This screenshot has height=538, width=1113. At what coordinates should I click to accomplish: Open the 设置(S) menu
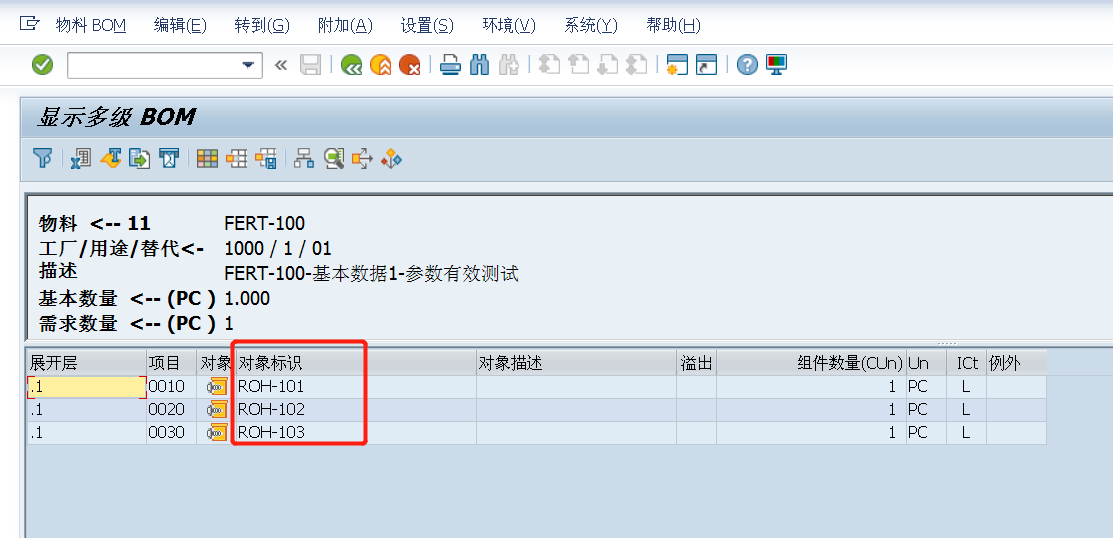427,26
